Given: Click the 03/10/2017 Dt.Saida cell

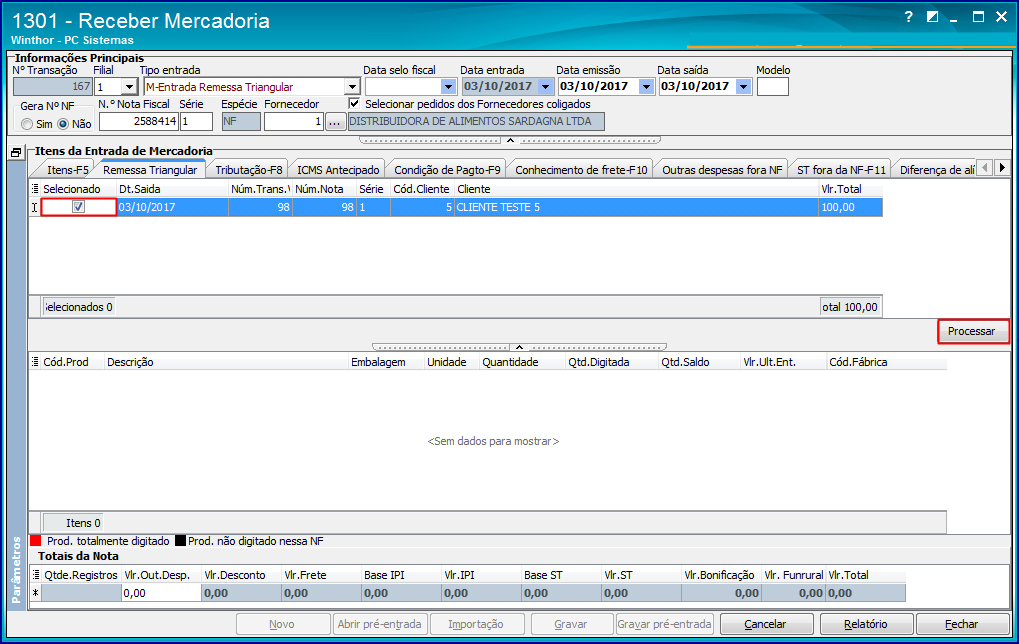Looking at the screenshot, I should click(x=172, y=207).
